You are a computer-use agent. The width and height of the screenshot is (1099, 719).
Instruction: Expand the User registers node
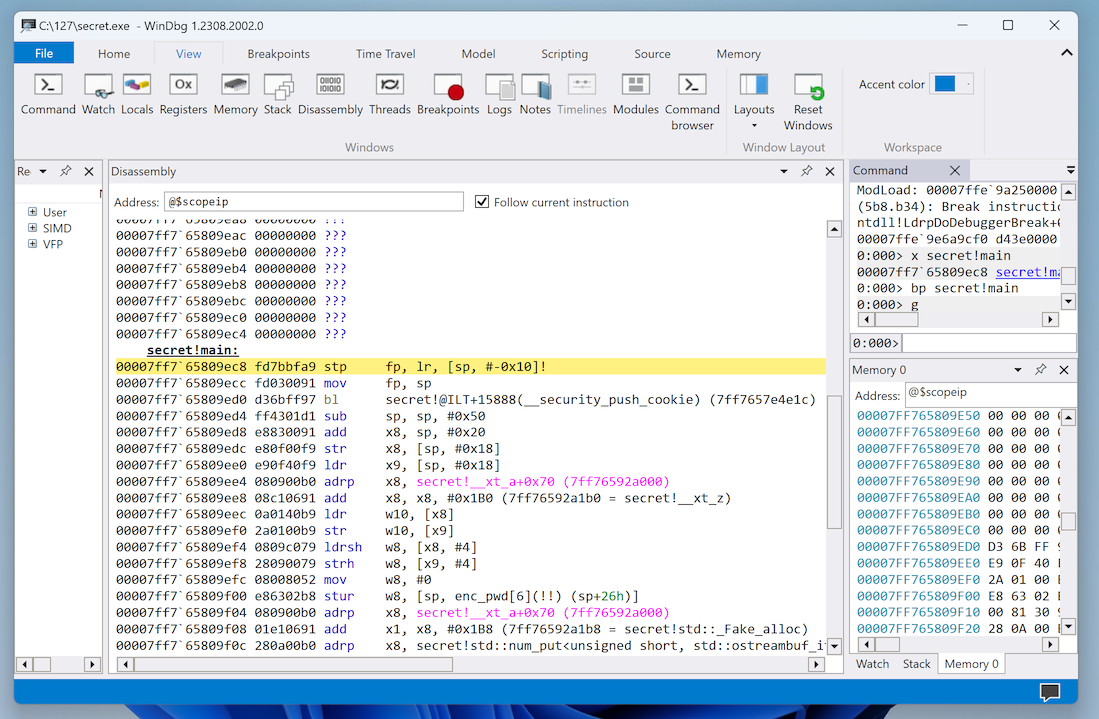point(33,212)
